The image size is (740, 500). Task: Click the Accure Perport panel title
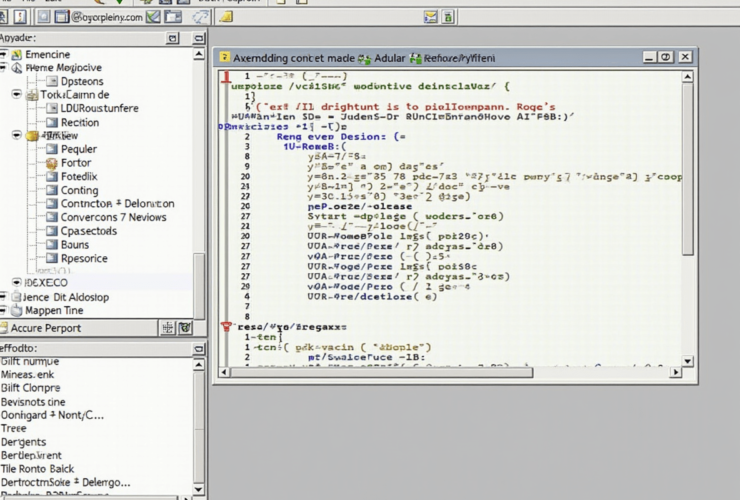[46, 328]
